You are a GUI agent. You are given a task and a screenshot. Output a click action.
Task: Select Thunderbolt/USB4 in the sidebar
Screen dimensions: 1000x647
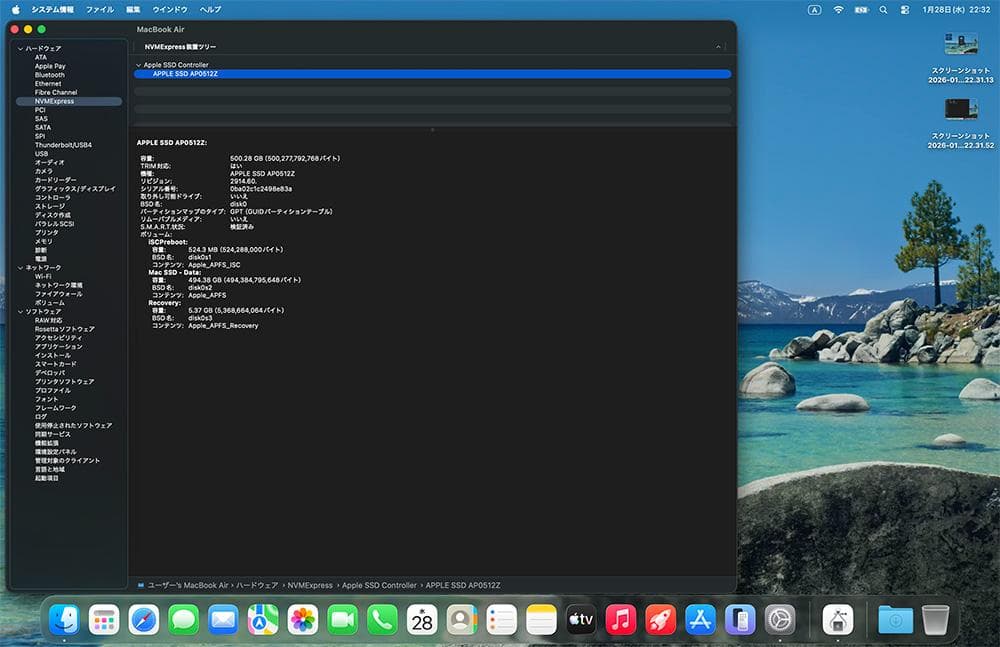63,145
